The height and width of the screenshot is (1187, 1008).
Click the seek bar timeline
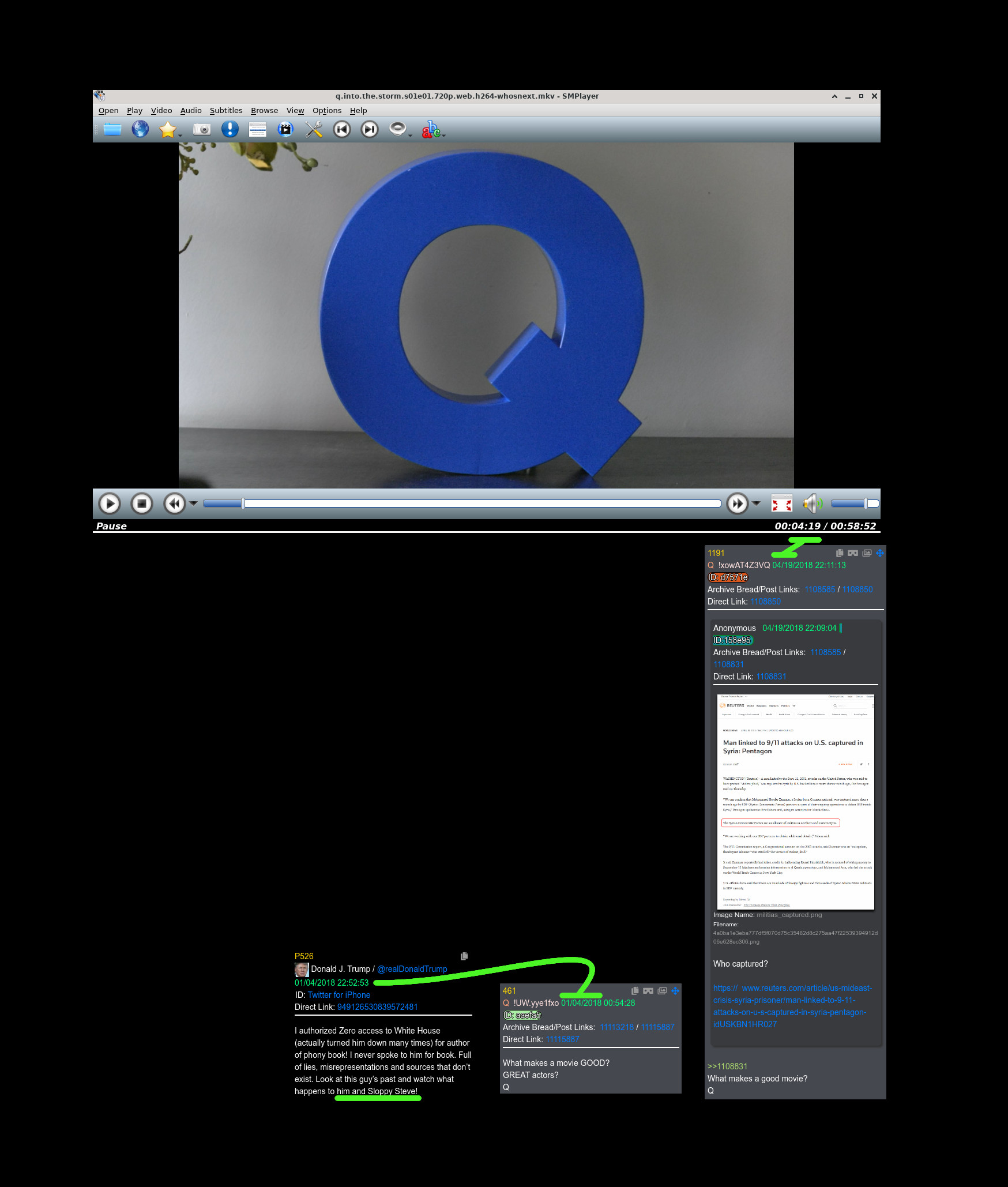[x=462, y=504]
